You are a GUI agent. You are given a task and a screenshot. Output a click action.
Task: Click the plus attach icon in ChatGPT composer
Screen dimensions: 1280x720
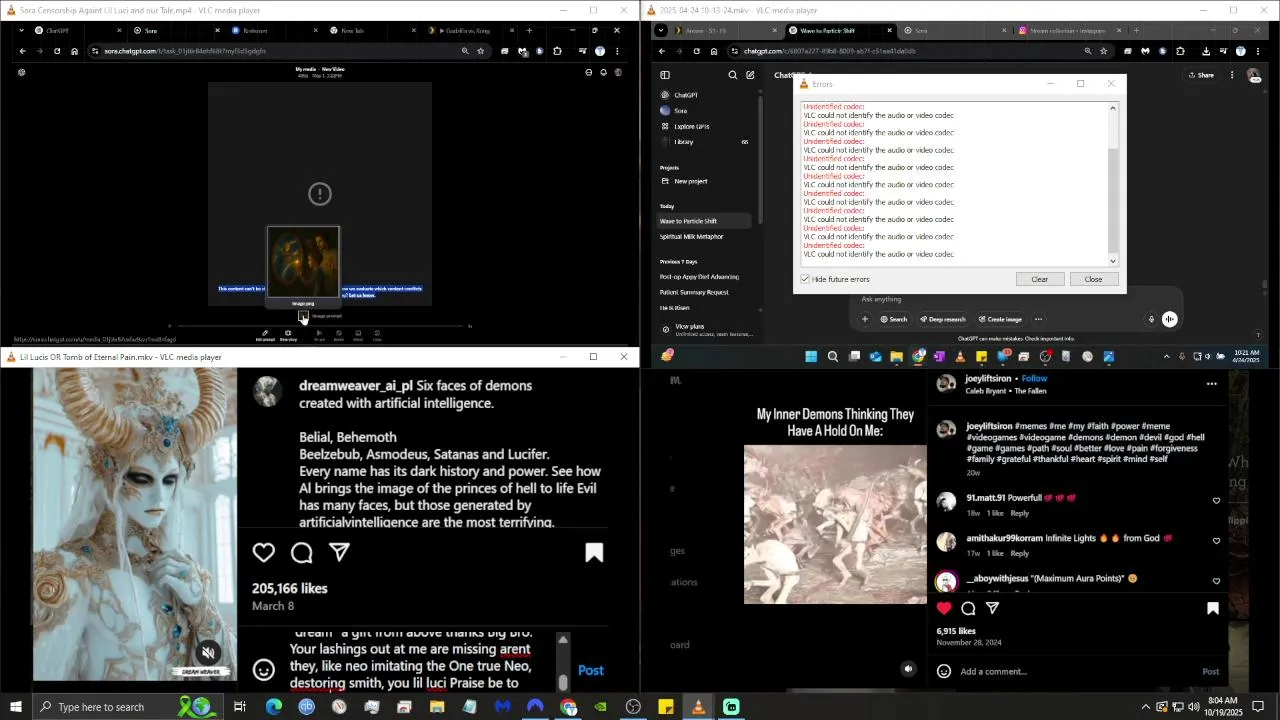click(x=865, y=319)
